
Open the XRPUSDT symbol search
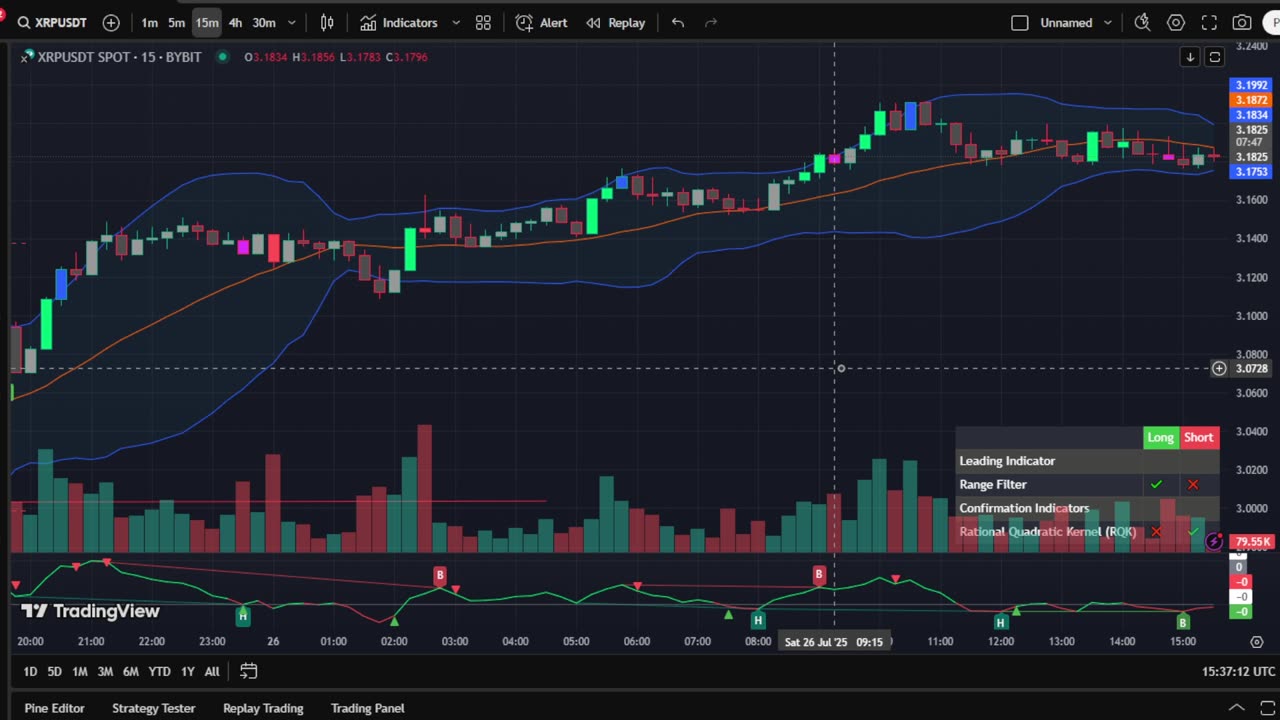pos(52,22)
